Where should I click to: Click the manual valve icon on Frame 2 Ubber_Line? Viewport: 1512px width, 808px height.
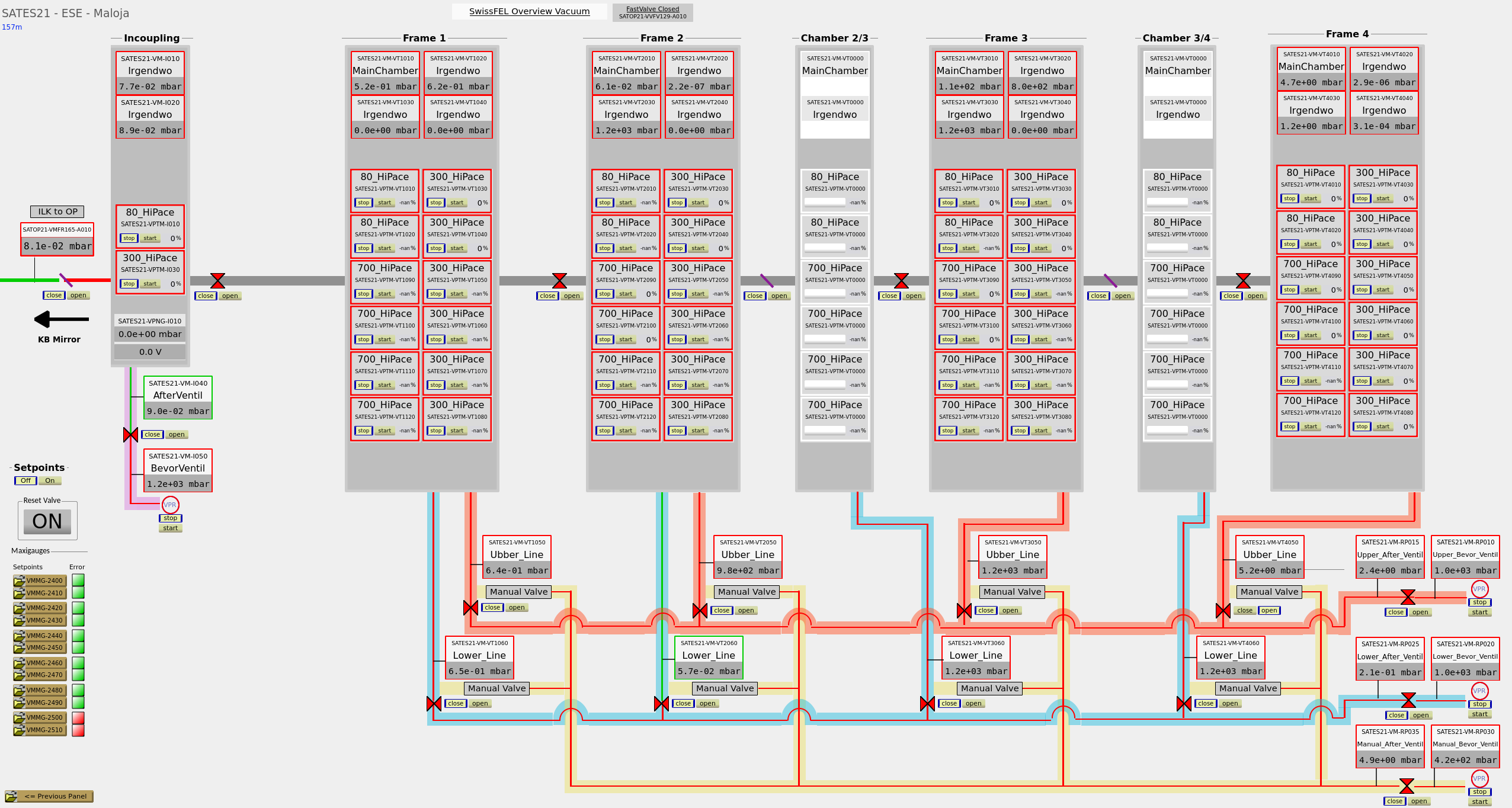tap(700, 610)
